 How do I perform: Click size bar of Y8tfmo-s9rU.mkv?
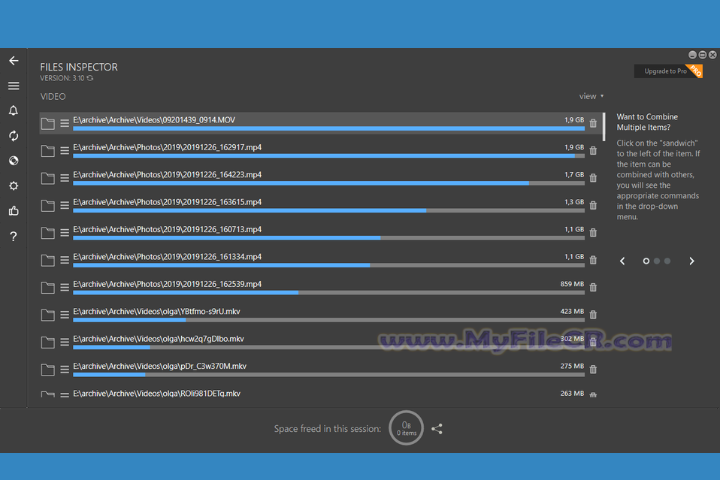(x=329, y=320)
